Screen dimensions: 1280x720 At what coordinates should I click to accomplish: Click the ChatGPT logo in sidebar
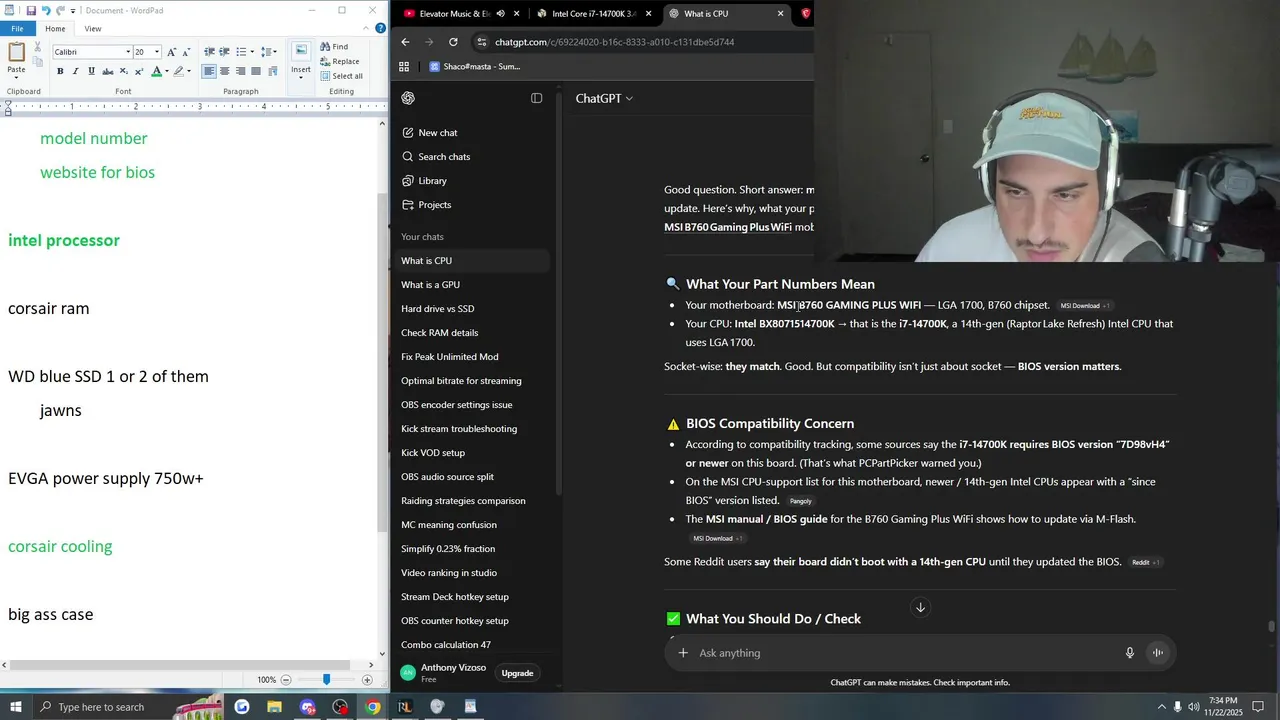(408, 98)
